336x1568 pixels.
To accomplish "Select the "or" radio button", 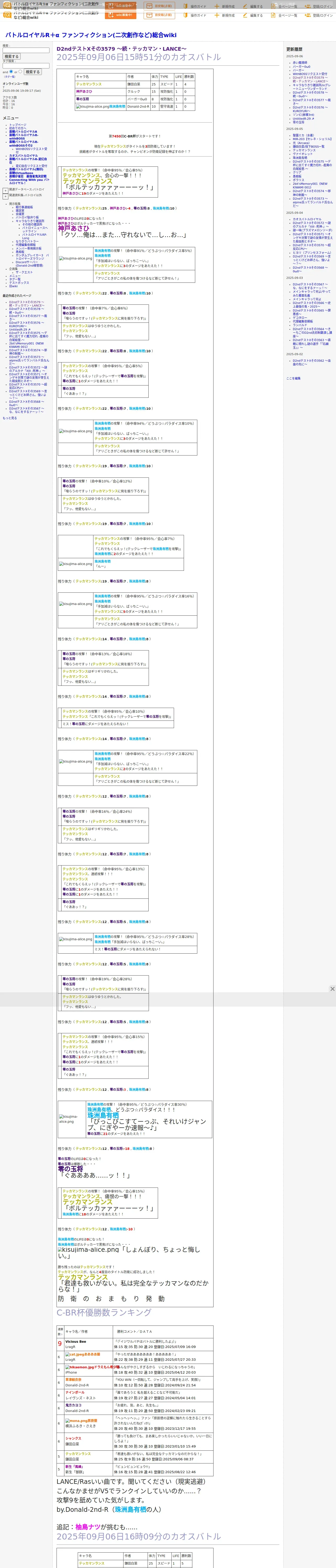I will point(20,72).
